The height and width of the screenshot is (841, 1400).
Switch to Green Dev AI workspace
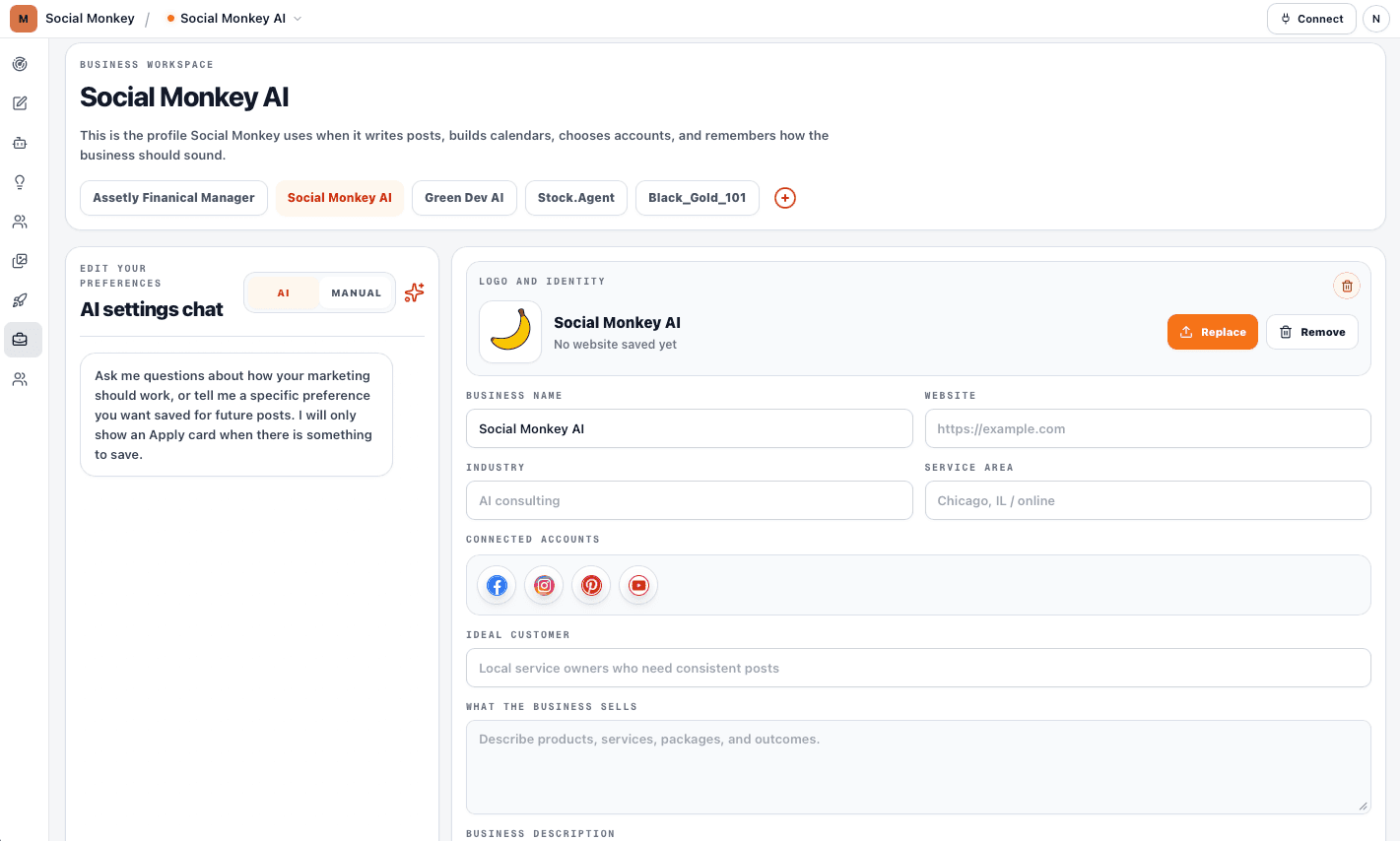(x=464, y=198)
